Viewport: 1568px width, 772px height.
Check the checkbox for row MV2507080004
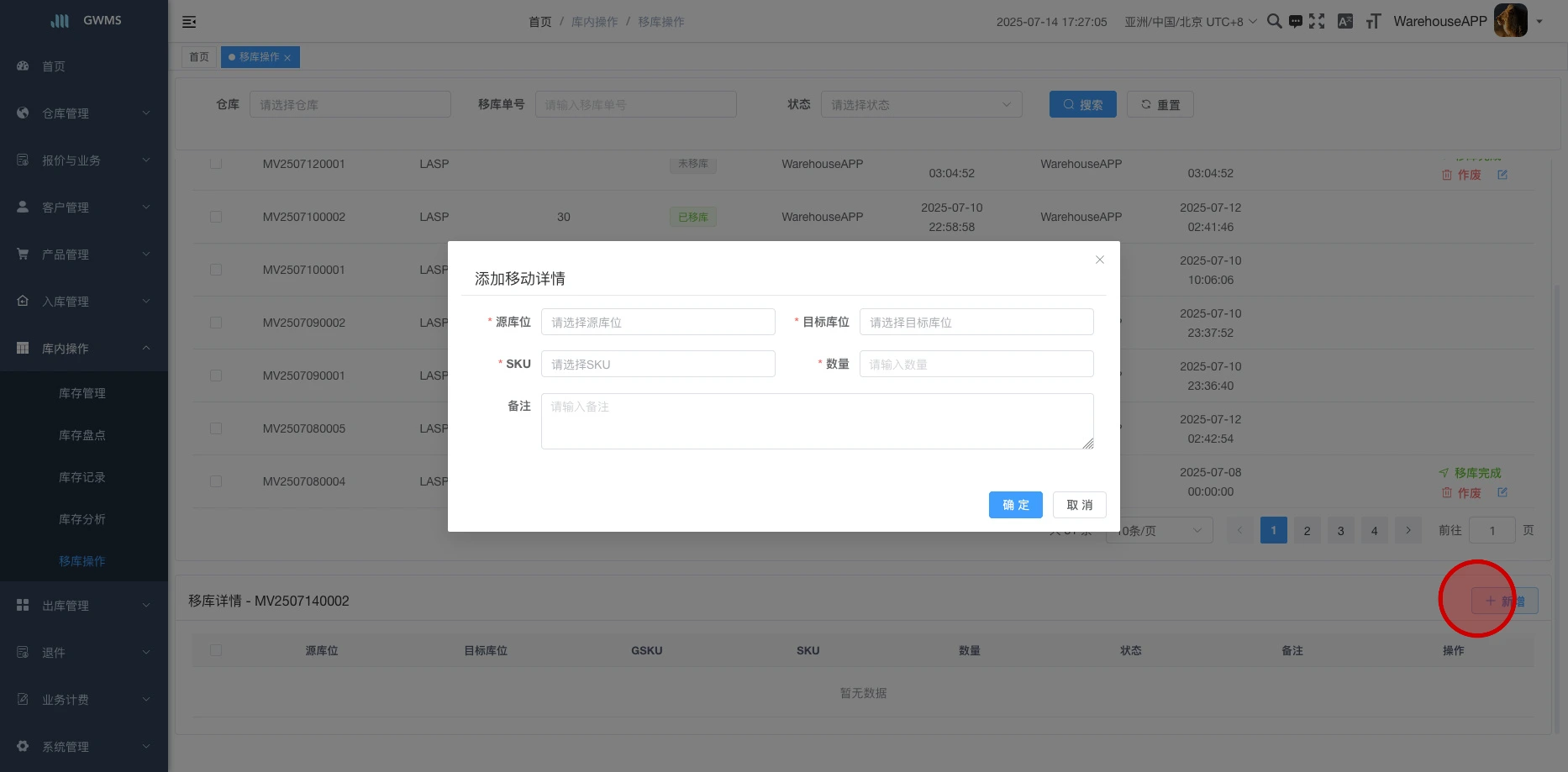(x=216, y=481)
